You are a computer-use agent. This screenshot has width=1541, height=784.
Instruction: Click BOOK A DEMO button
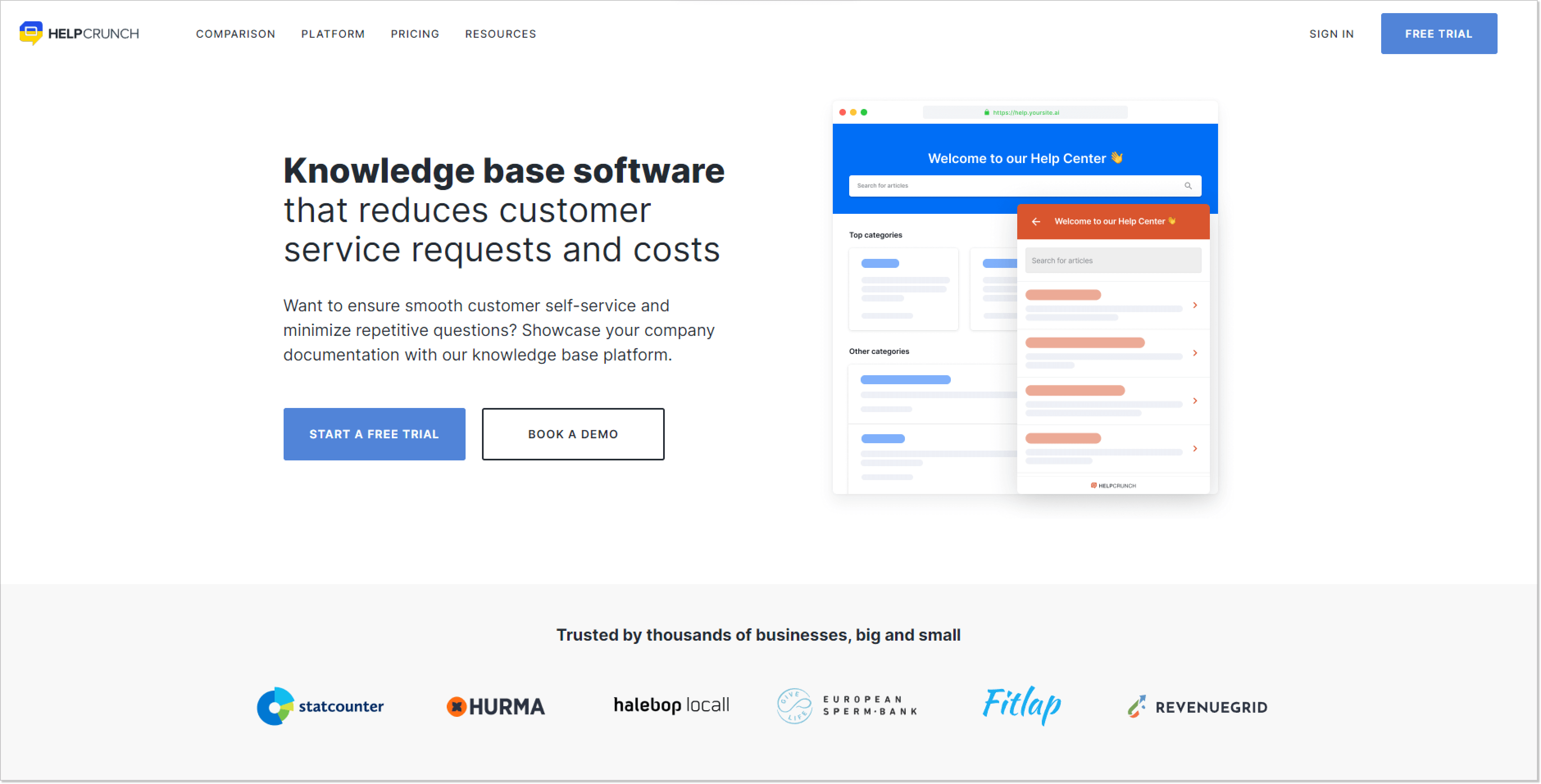573,434
